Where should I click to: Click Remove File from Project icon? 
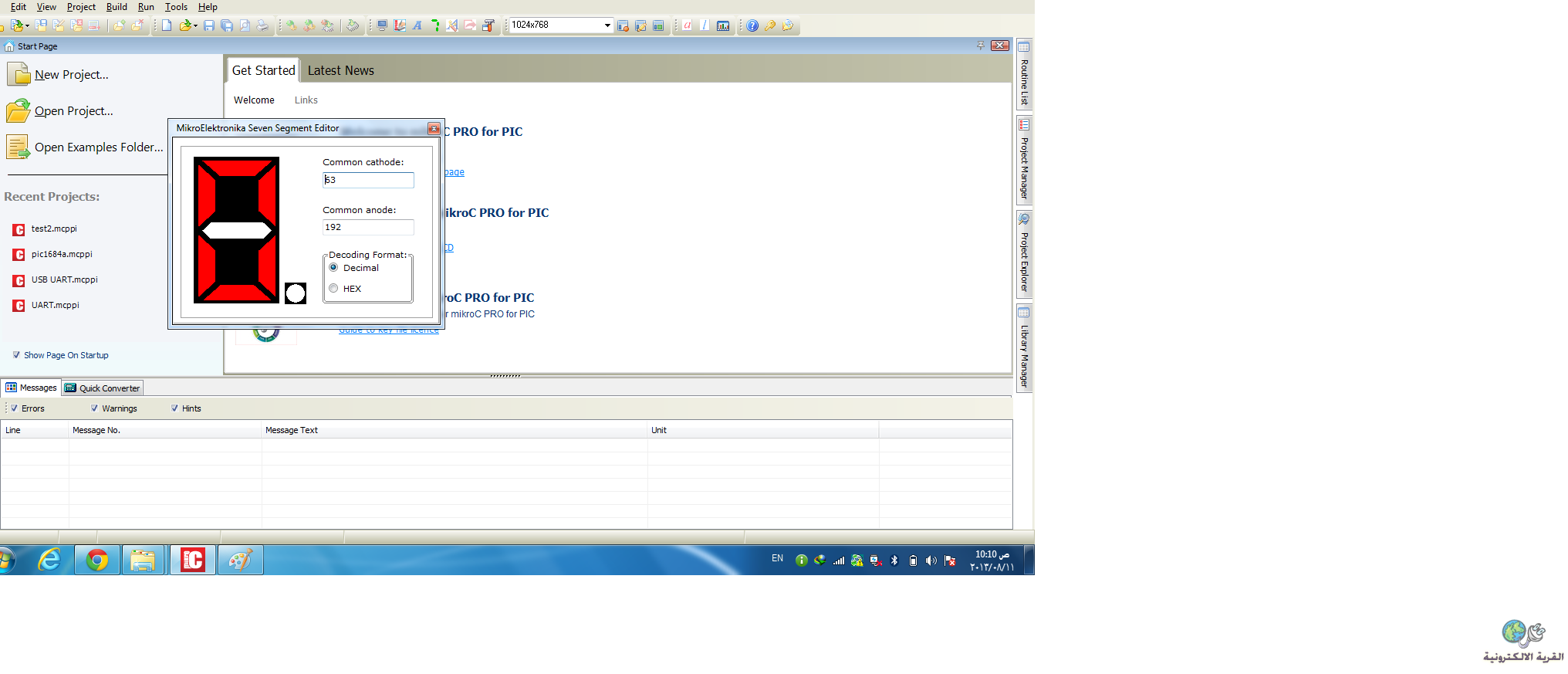[x=137, y=25]
